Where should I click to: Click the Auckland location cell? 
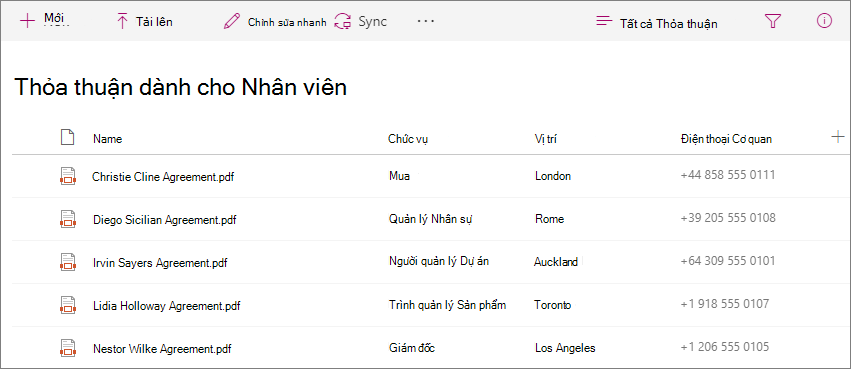pos(556,262)
